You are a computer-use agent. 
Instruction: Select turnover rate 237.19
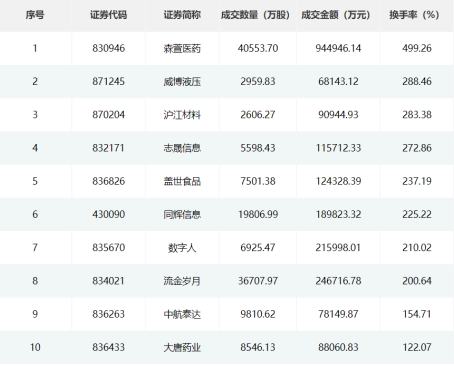[x=417, y=181]
